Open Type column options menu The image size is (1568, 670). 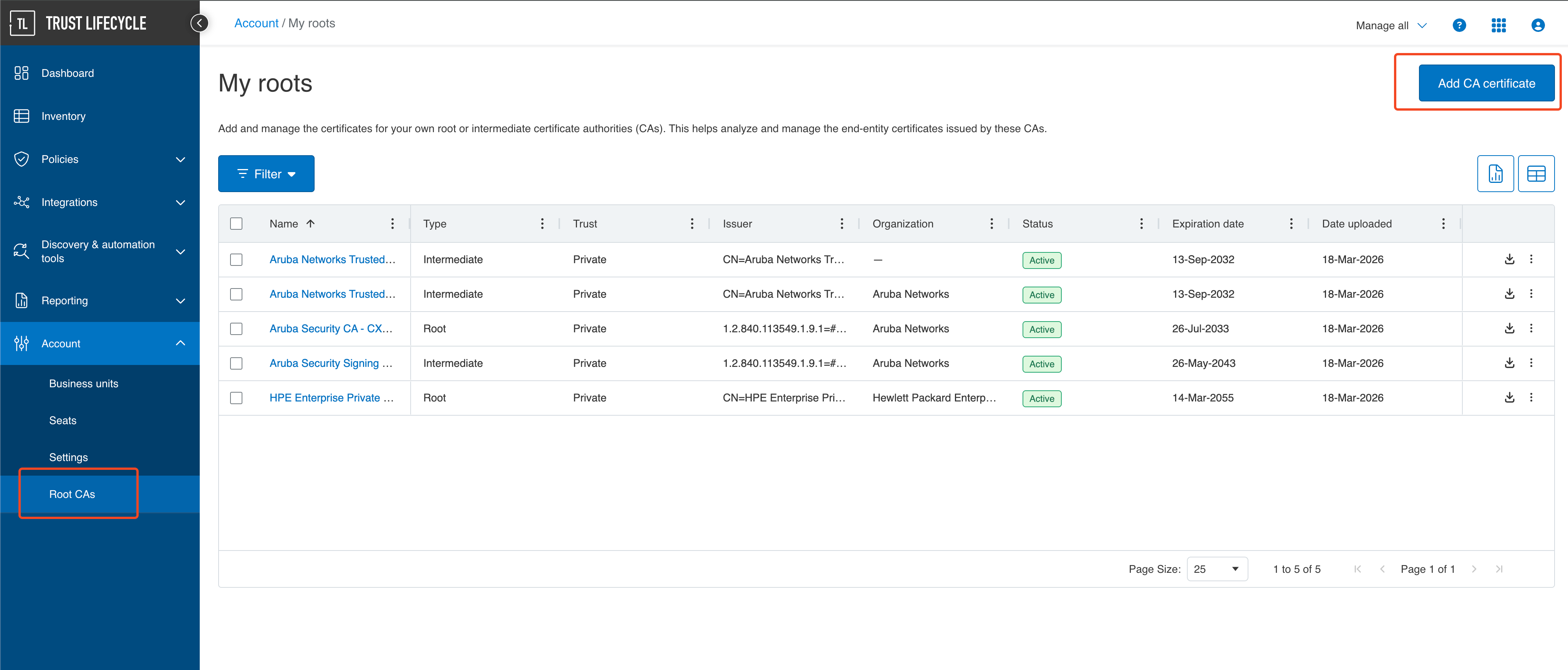[542, 224]
